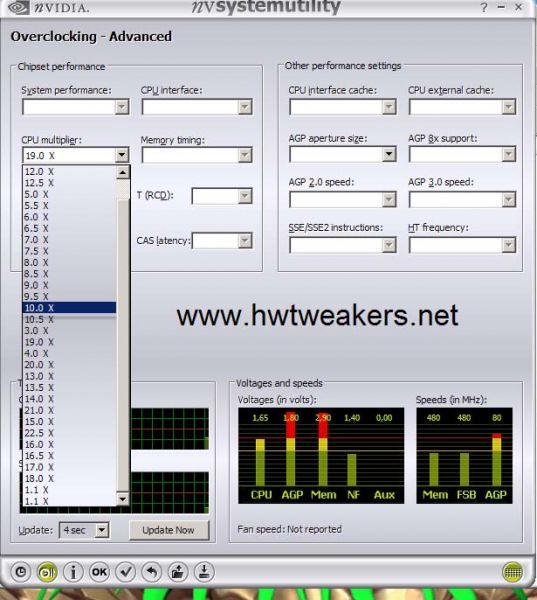Expand the AGP aperture size dropdown
The image size is (537, 600).
point(389,154)
